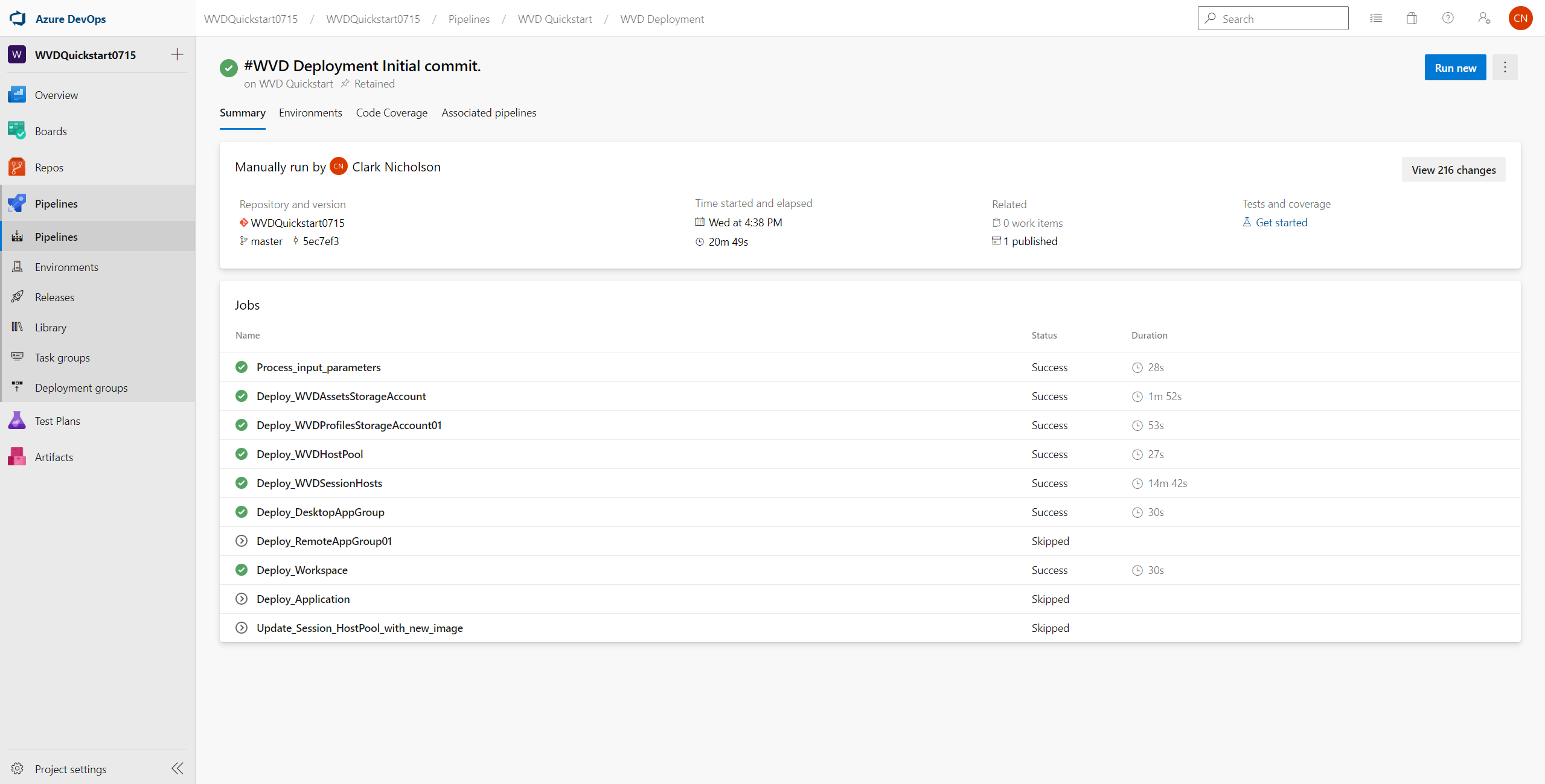Click the Pipelines breadcrumb in header
The image size is (1545, 784).
coord(469,19)
